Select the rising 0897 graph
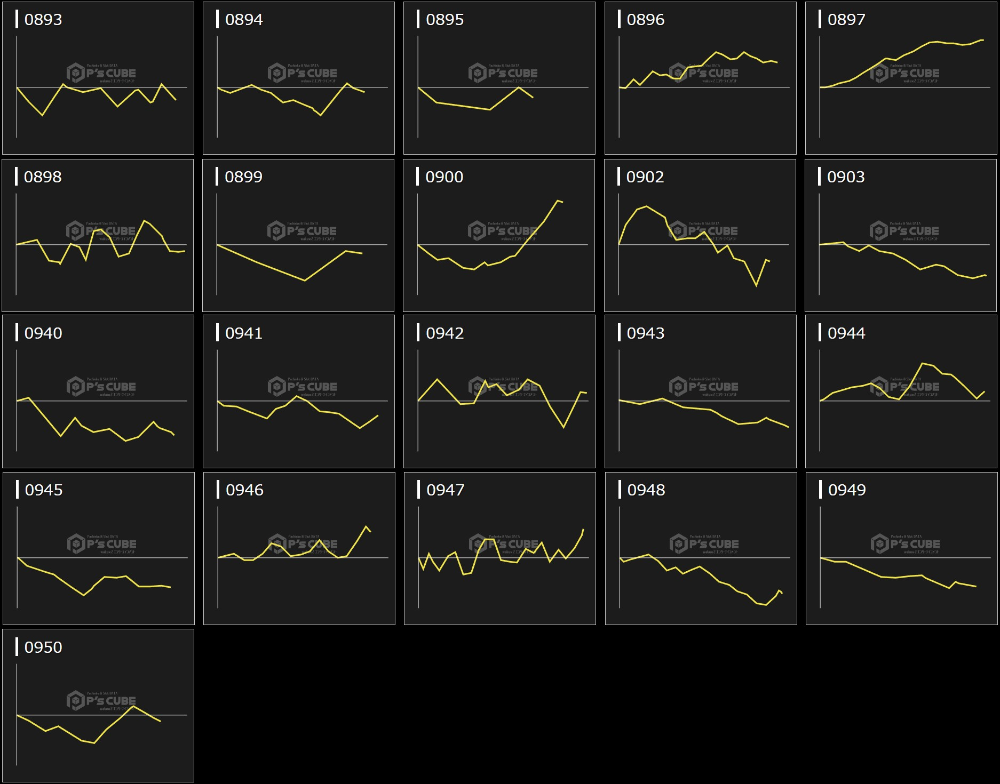The image size is (1000, 784). [901, 78]
